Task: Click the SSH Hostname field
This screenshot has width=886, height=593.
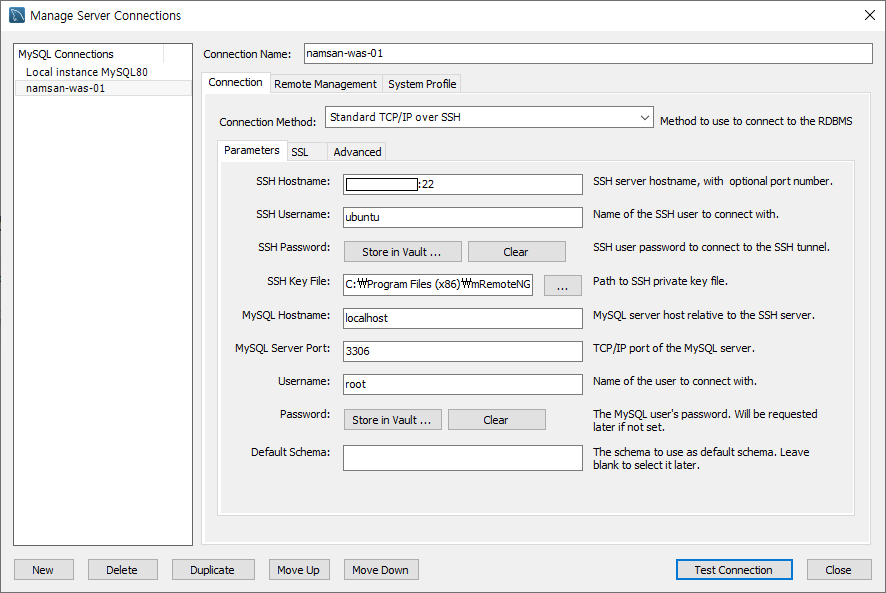Action: 462,184
